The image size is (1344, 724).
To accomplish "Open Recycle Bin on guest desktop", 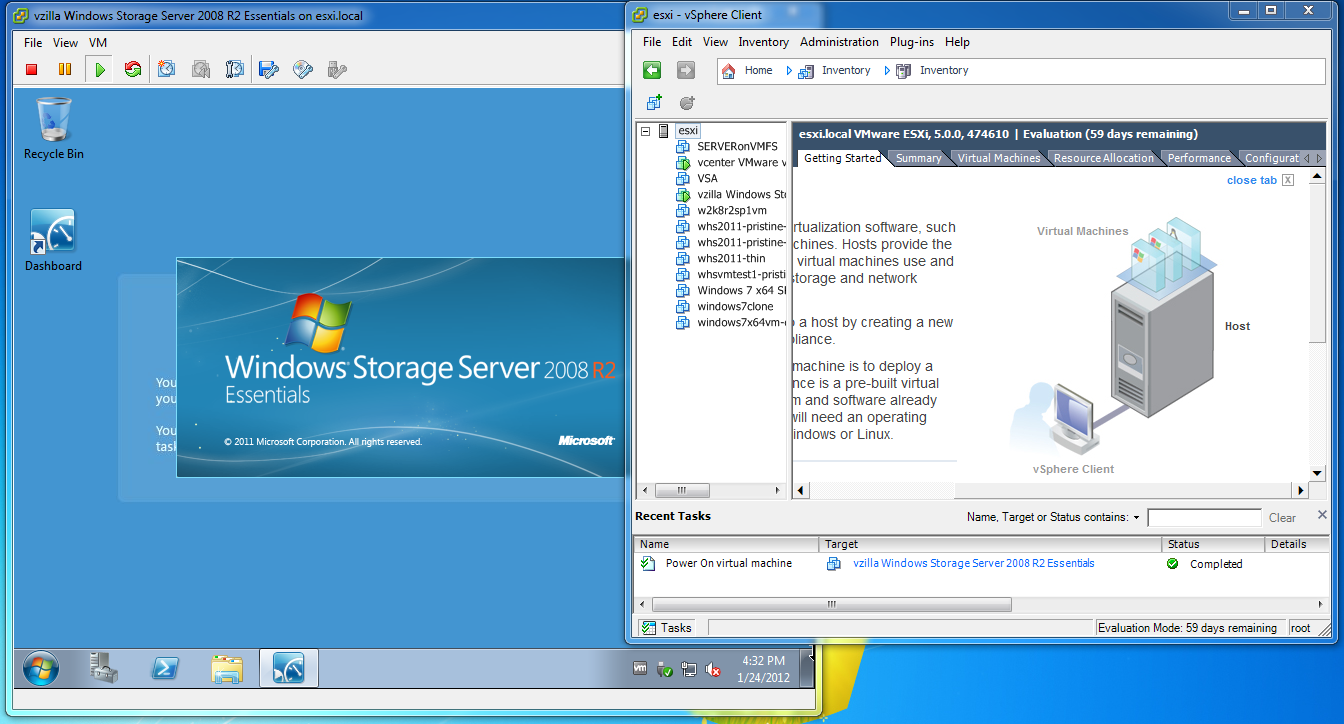I will (54, 128).
